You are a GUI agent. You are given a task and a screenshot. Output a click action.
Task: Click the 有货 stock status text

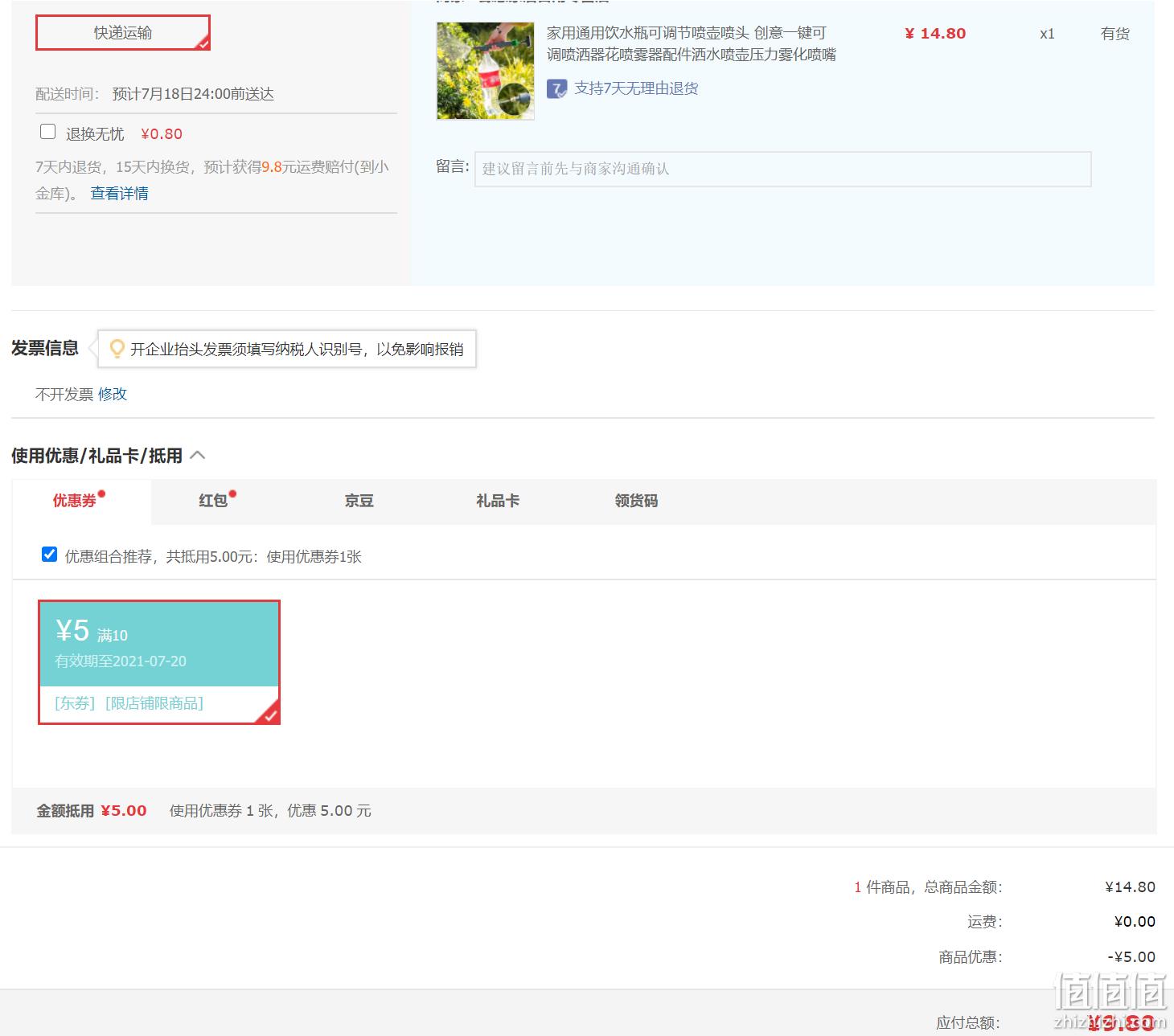pyautogui.click(x=1114, y=34)
